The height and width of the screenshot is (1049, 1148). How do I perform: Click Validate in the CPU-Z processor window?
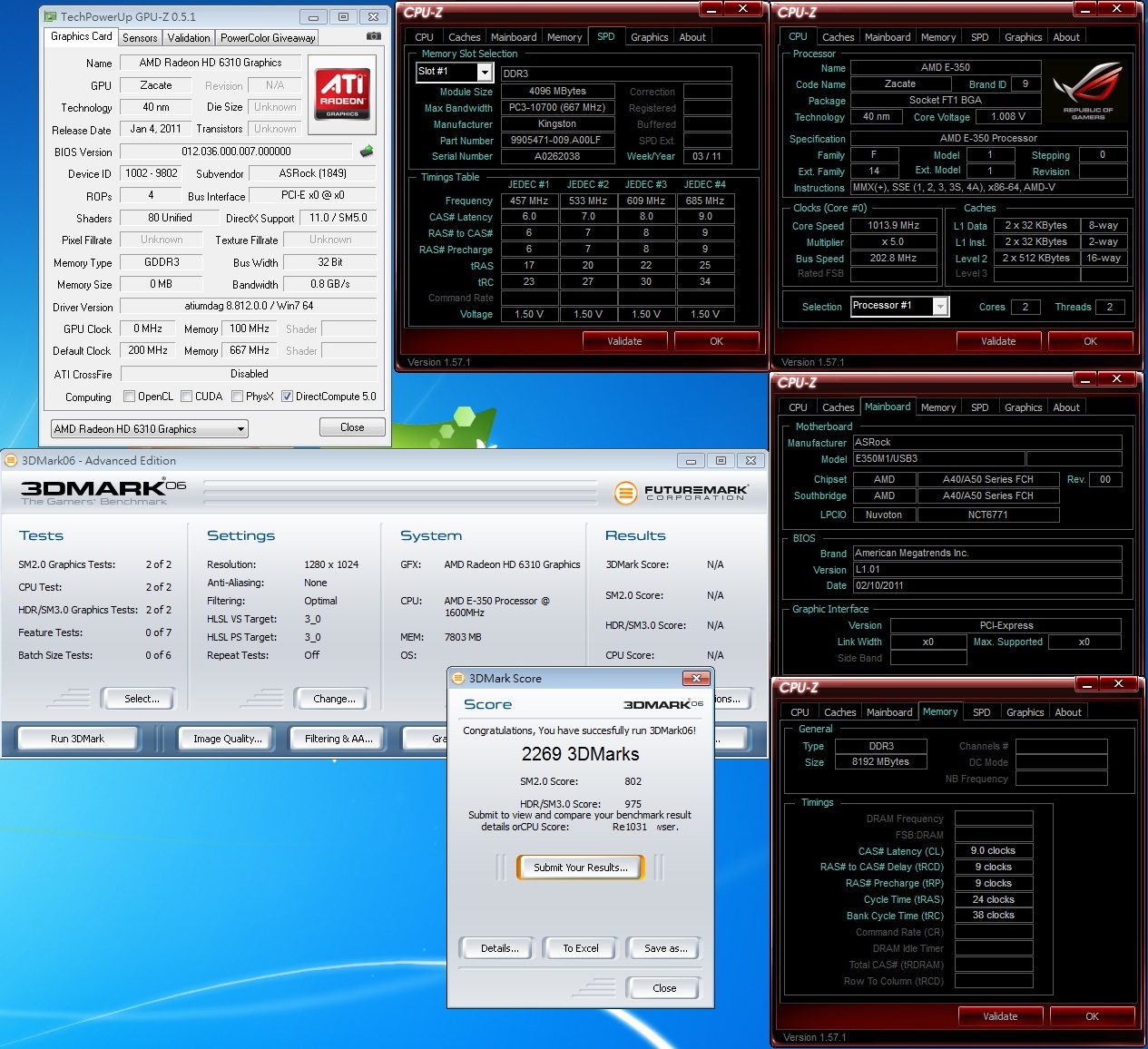(998, 341)
